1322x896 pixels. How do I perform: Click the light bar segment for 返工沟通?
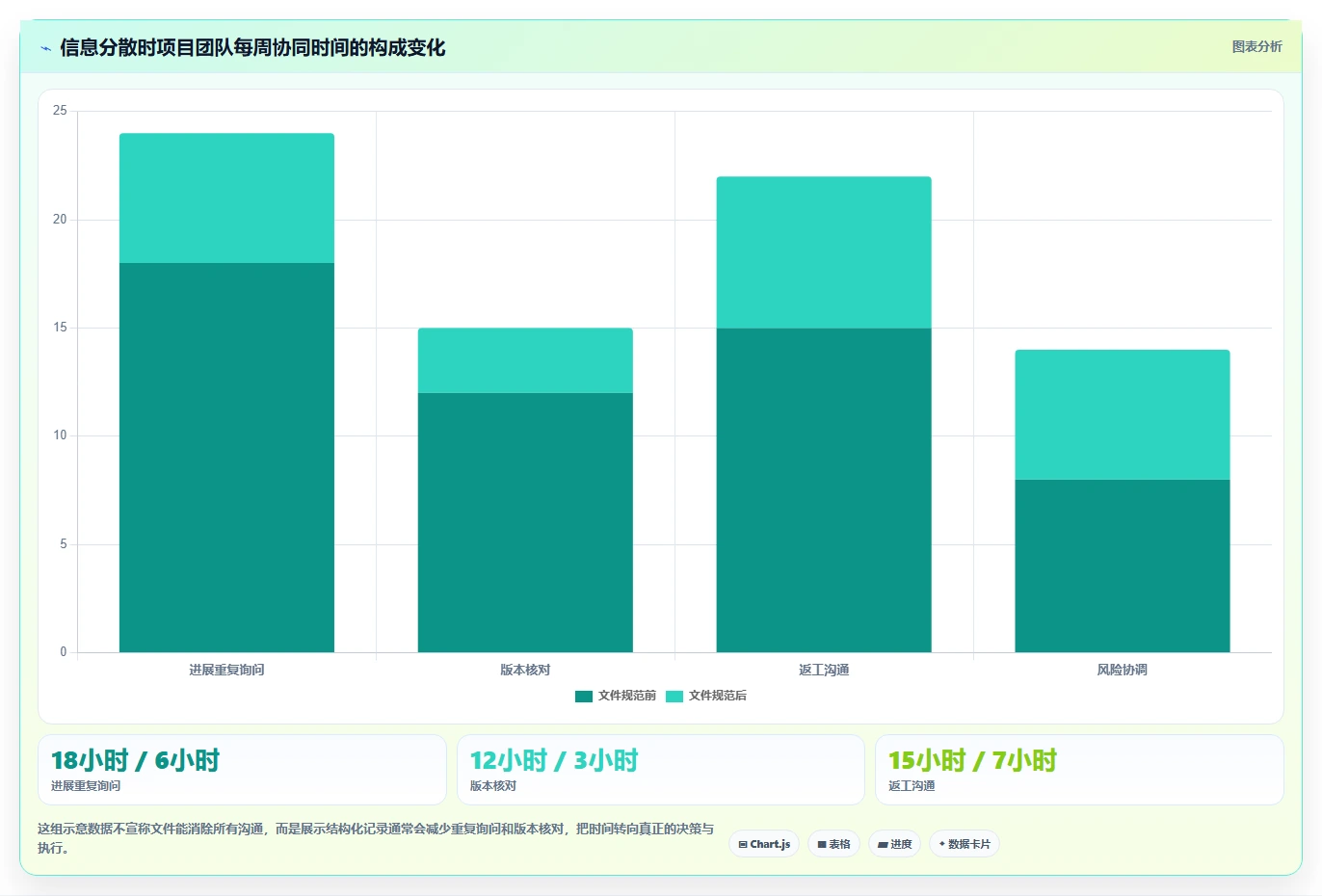pyautogui.click(x=824, y=252)
